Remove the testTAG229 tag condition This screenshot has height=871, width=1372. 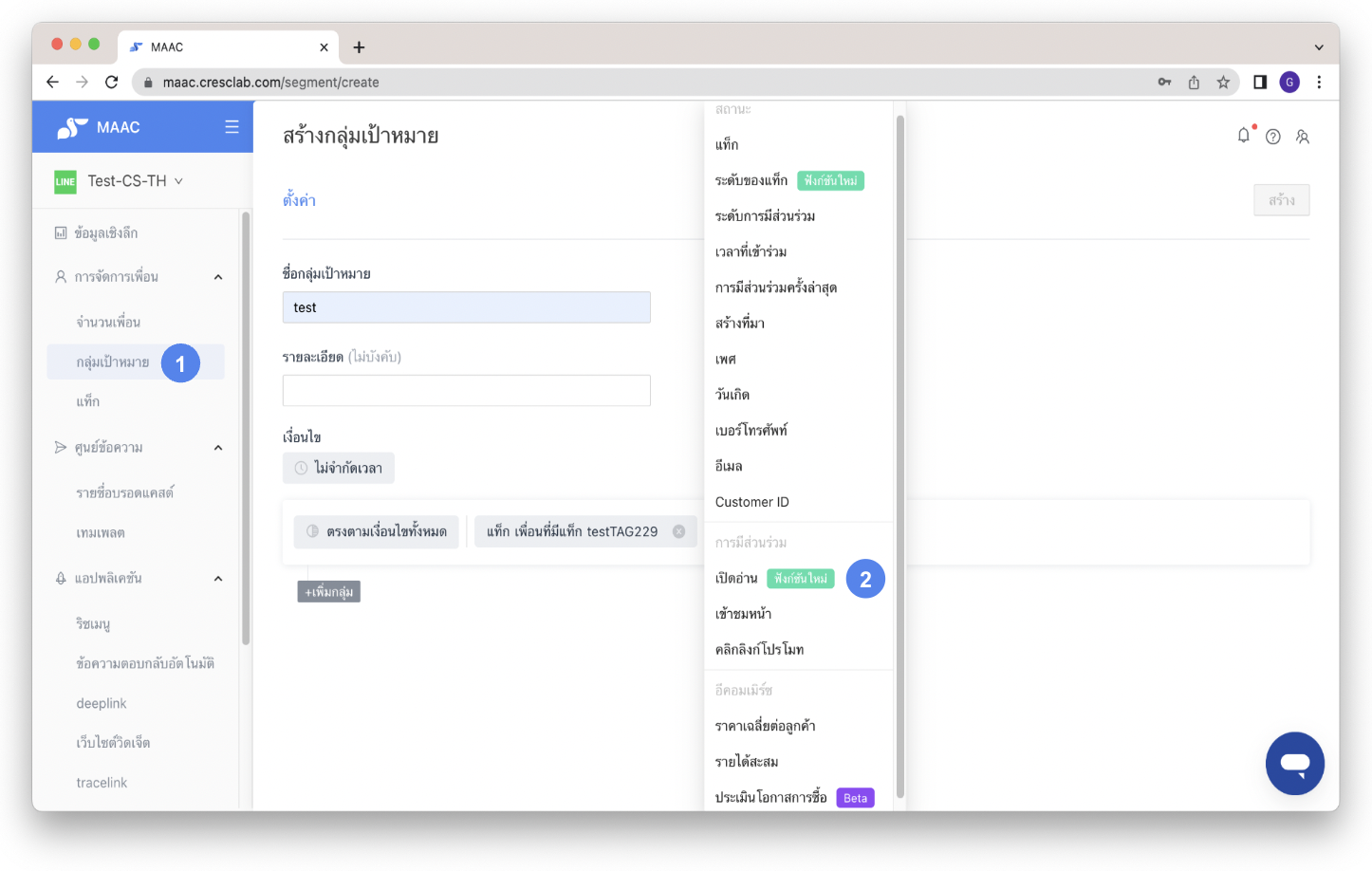679,531
